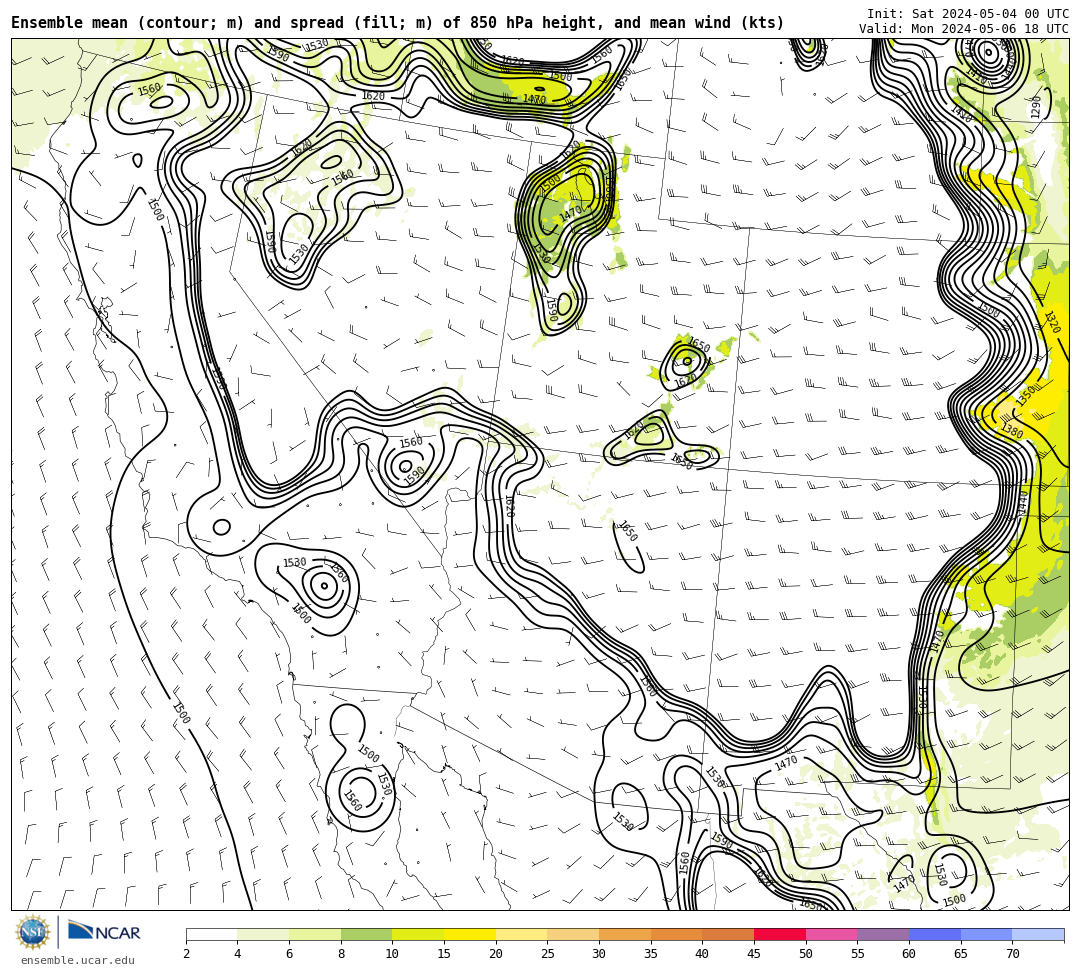The height and width of the screenshot is (973, 1080).
Task: Click the pink 50-55 colorbar segment
Action: click(831, 934)
